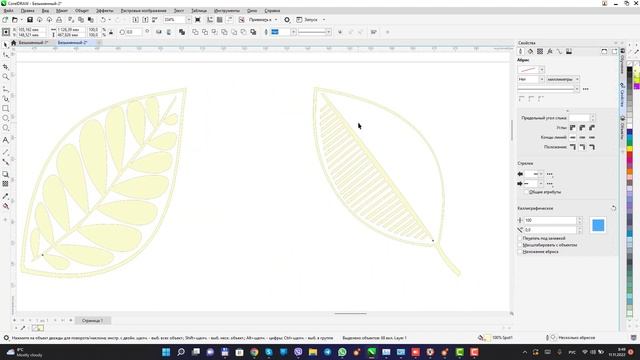Check Печатать под заливкой option

click(x=520, y=238)
